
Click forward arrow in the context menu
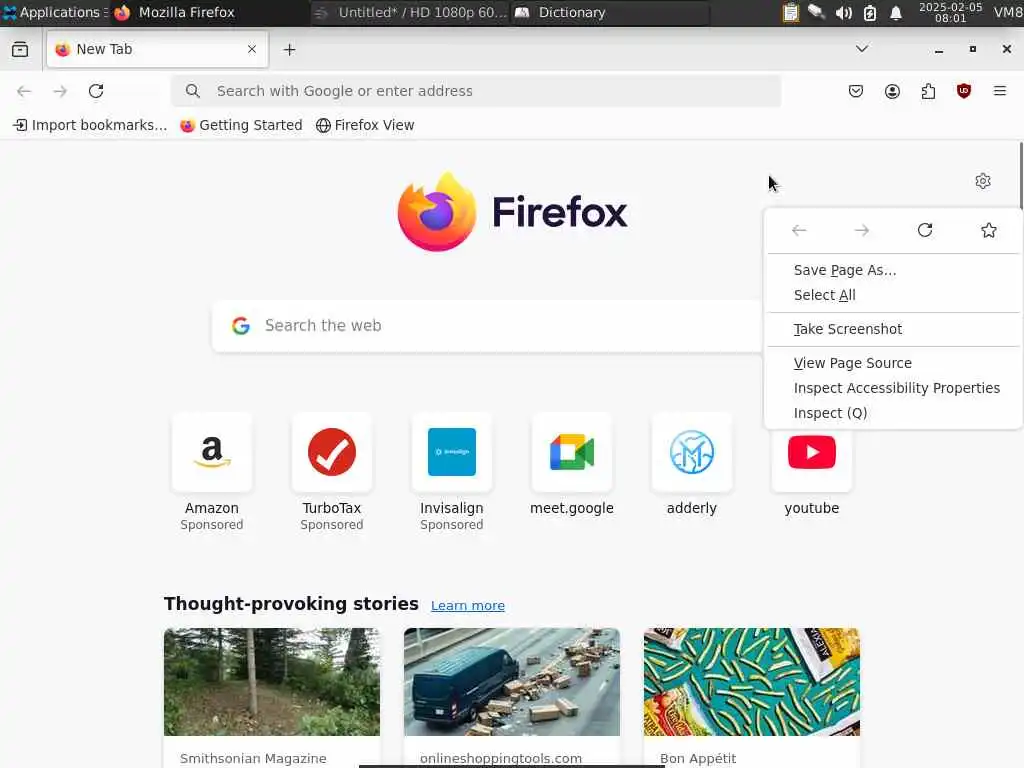(861, 231)
